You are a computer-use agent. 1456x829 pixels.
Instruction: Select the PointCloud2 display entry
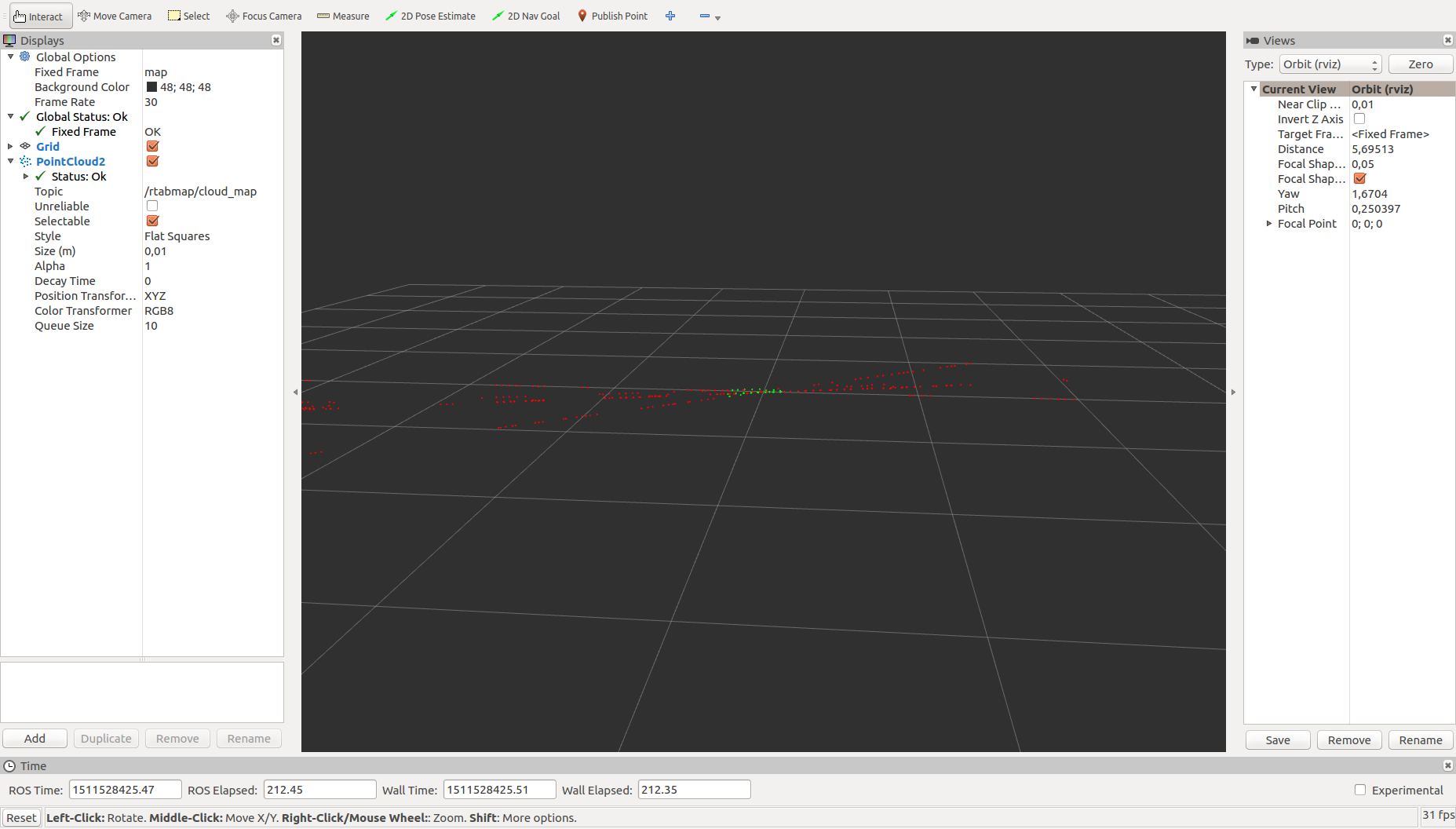coord(71,161)
